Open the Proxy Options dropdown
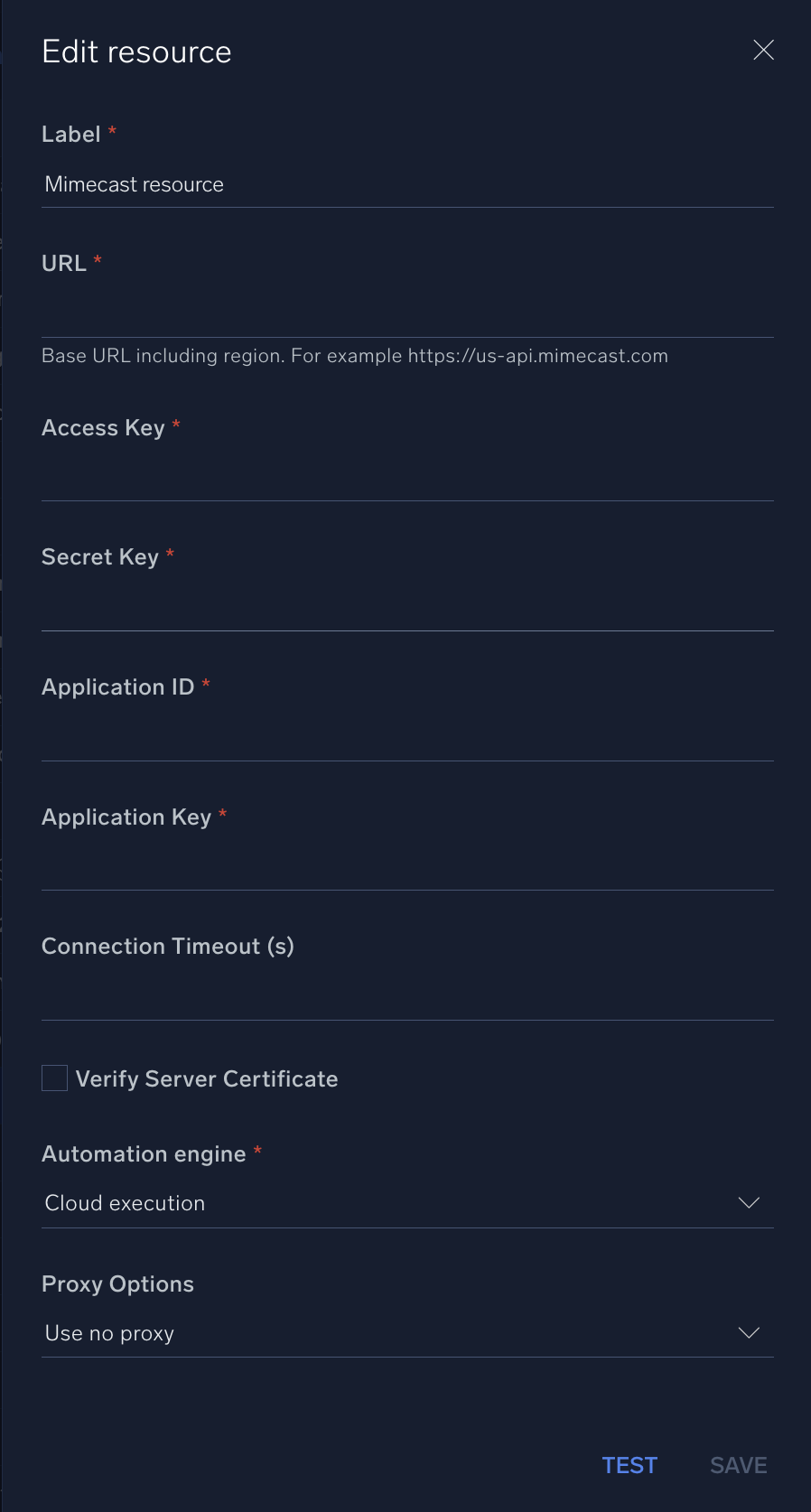The width and height of the screenshot is (811, 1512). (406, 1332)
